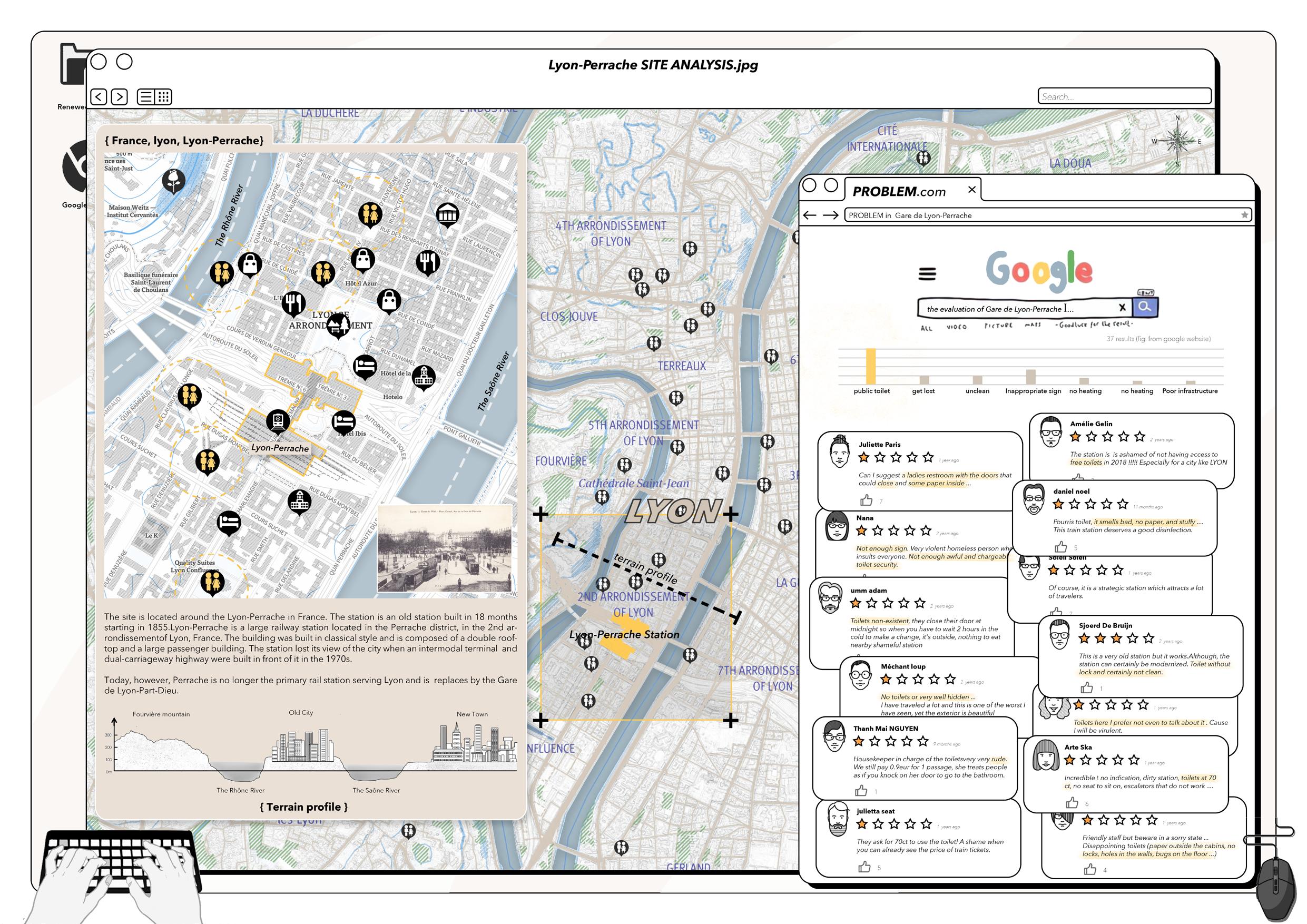This screenshot has height=924, width=1307.
Task: Click the 'Poor infrastructure' chart label
Action: pyautogui.click(x=1190, y=391)
